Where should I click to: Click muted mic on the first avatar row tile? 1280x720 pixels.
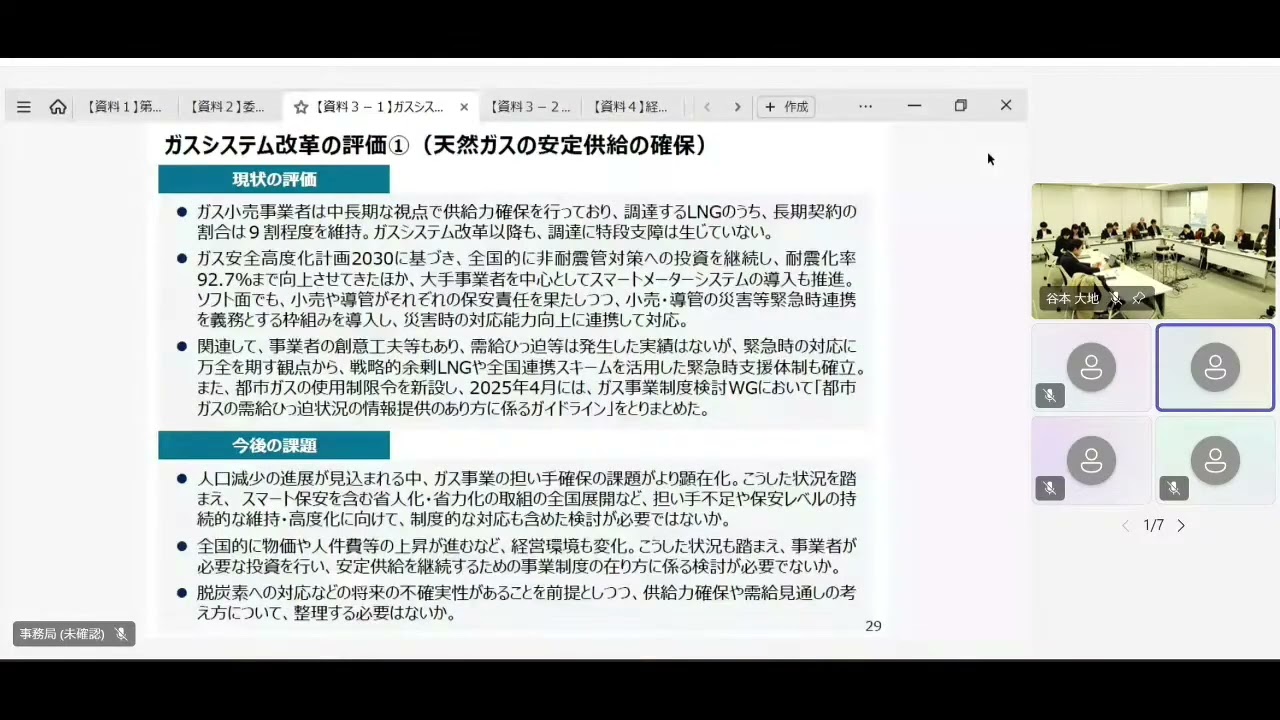click(1049, 396)
